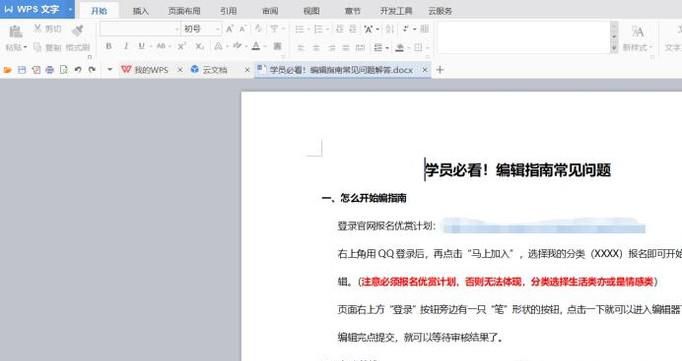Screen dimensions: 682x361
Task: Click the line 编辑完点提交，就可以等待审核结果了
Action: 421,337
